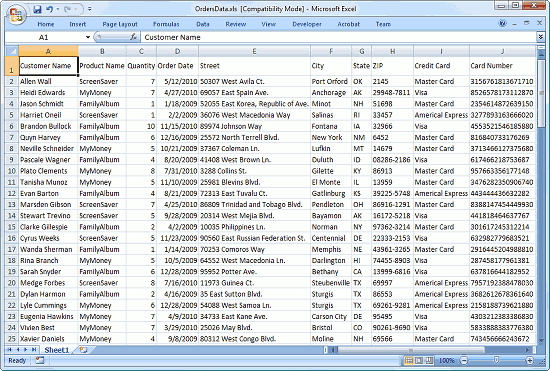
Task: Switch to Normal view in status bar
Action: 408,360
